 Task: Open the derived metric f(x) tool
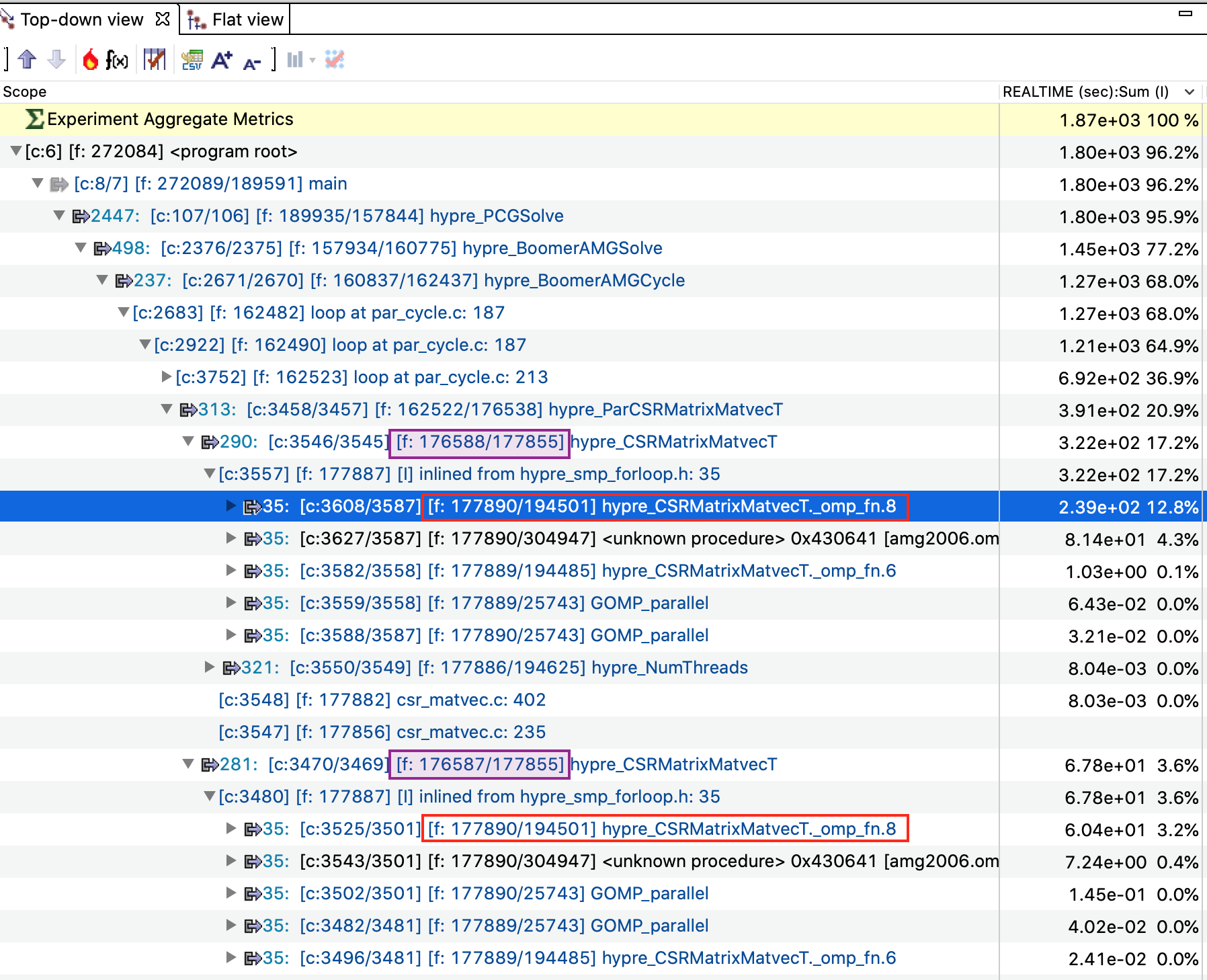(x=116, y=59)
